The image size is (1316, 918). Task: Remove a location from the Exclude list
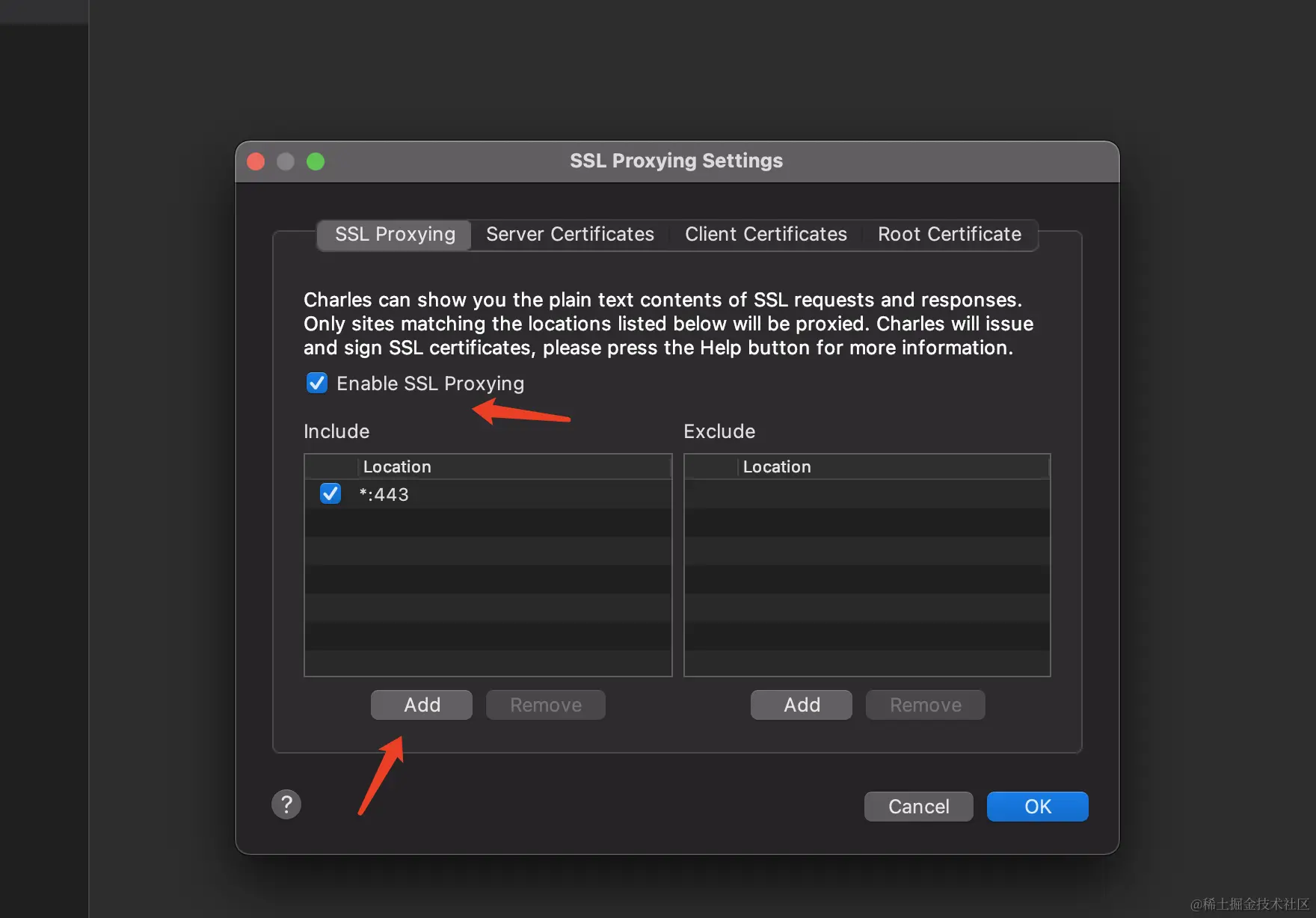pyautogui.click(x=926, y=705)
